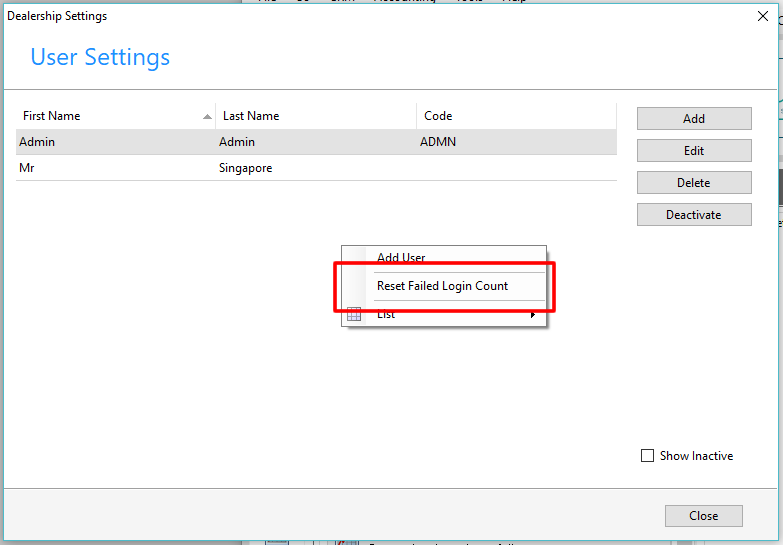Open the List context menu entry
This screenshot has width=783, height=545.
(x=386, y=314)
